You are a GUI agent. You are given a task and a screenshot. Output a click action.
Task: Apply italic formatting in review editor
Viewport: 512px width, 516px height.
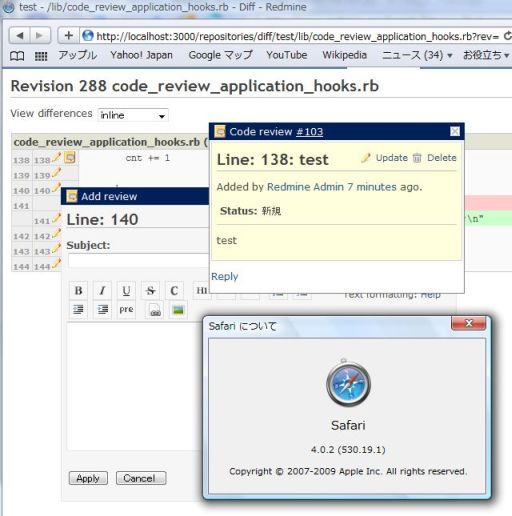[102, 291]
